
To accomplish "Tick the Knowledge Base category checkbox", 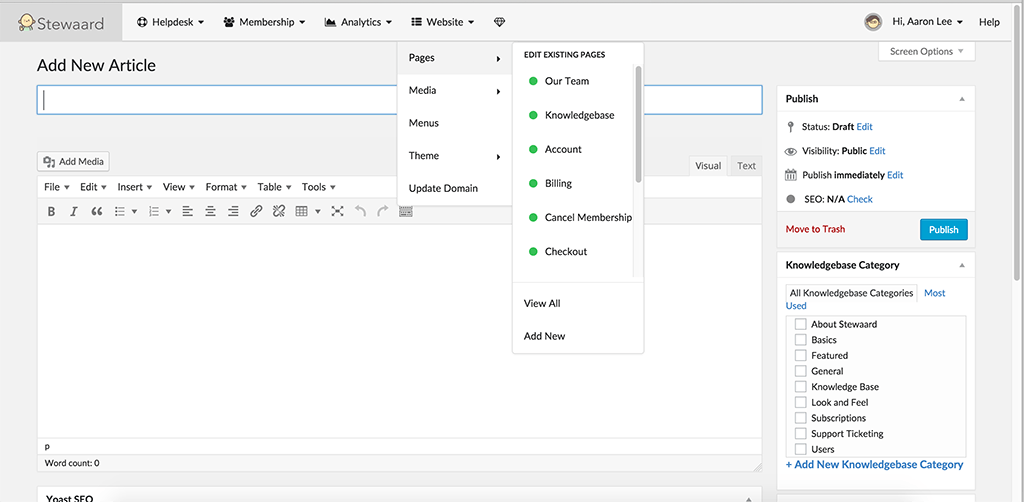I will [800, 387].
